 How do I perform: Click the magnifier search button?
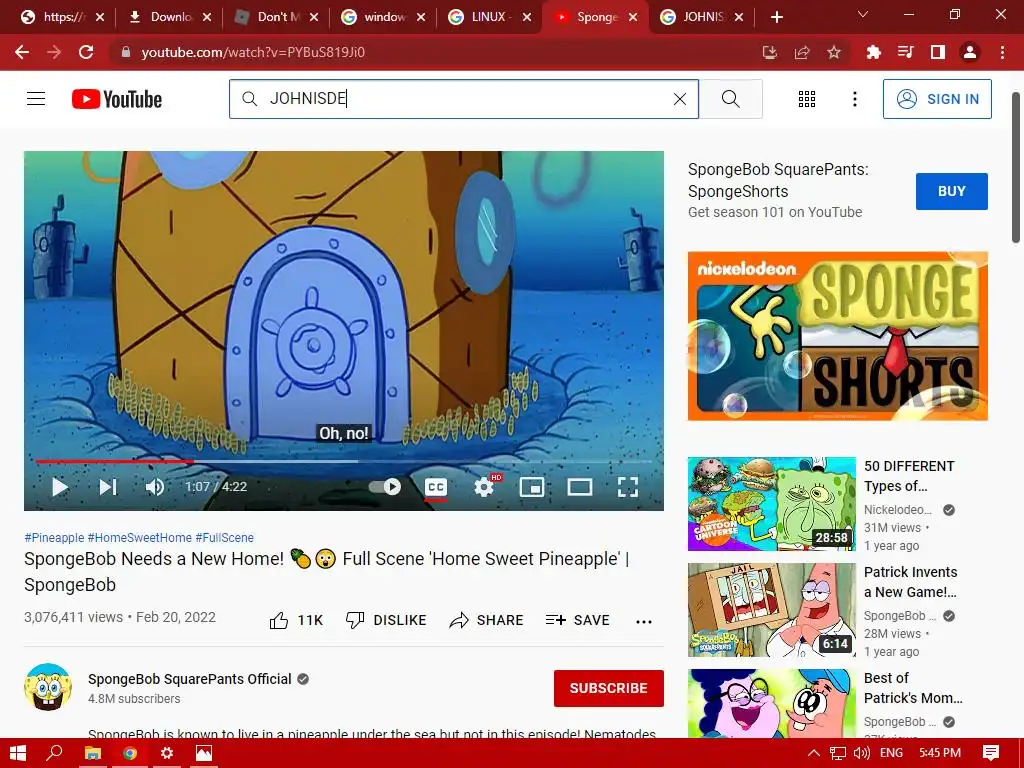[731, 99]
